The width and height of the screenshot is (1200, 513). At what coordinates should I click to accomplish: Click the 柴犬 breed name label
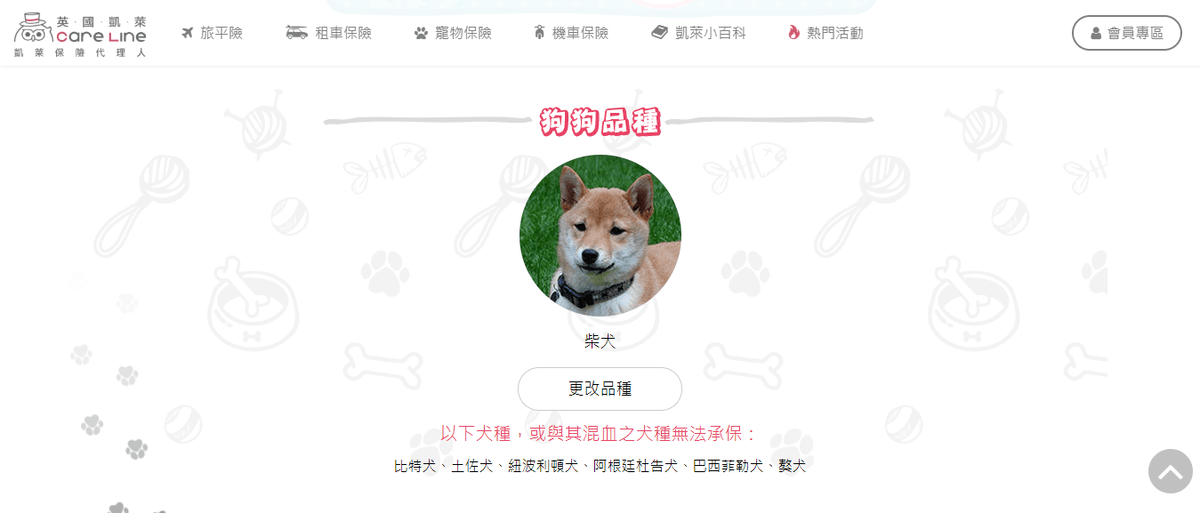click(600, 341)
